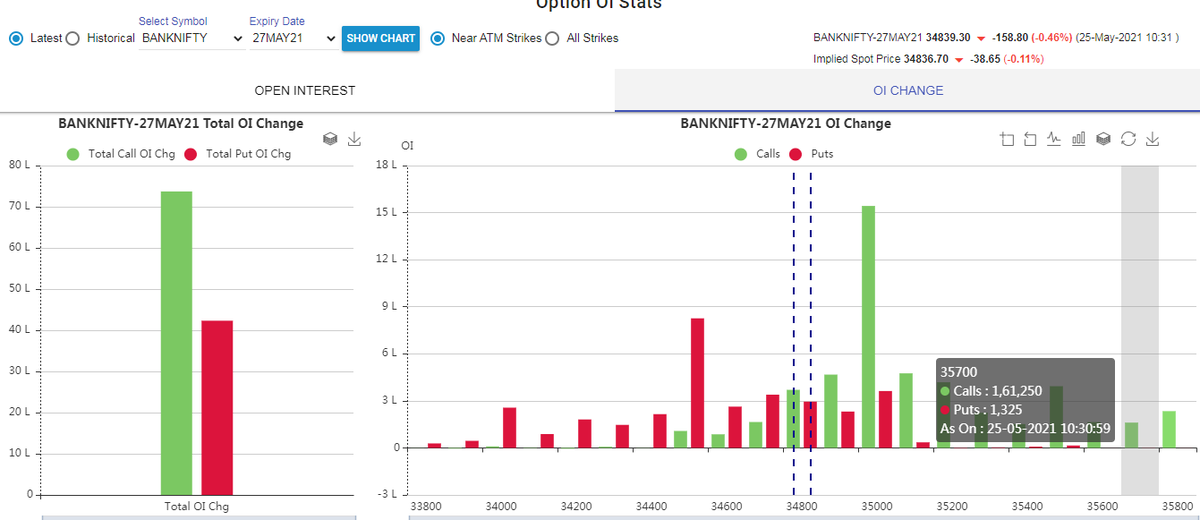Click the highlighted 35700 strike green Calls bar
Screen dimensions: 1200x520
pos(1131,435)
